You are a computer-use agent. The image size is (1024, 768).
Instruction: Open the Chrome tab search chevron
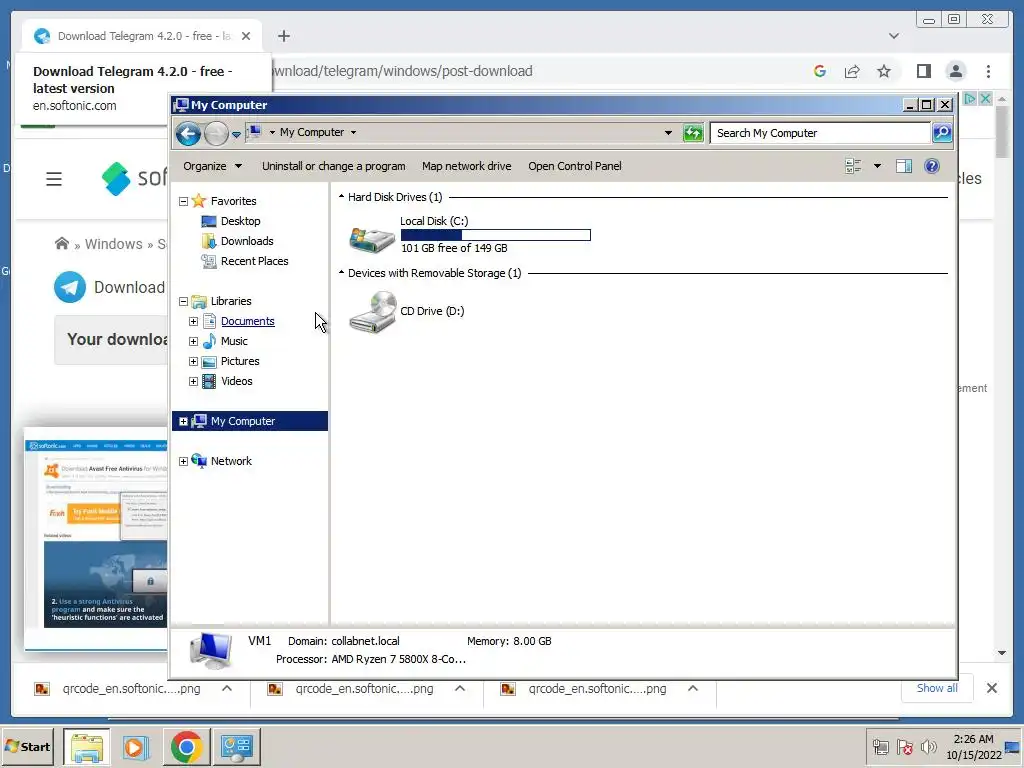point(894,36)
